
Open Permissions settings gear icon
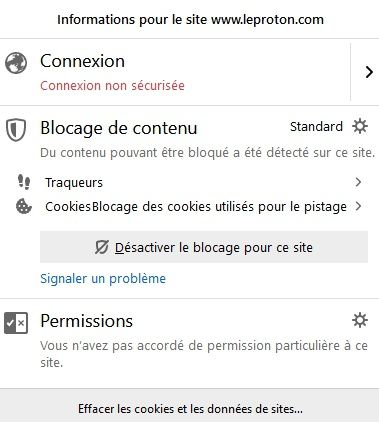(360, 320)
